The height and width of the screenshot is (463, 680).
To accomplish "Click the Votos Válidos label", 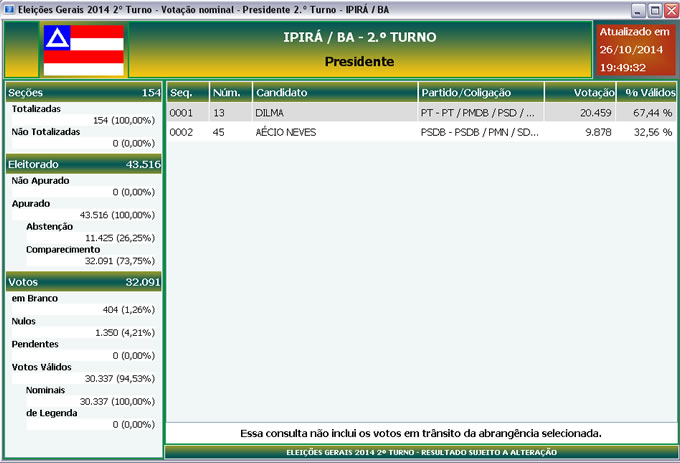I will point(42,367).
